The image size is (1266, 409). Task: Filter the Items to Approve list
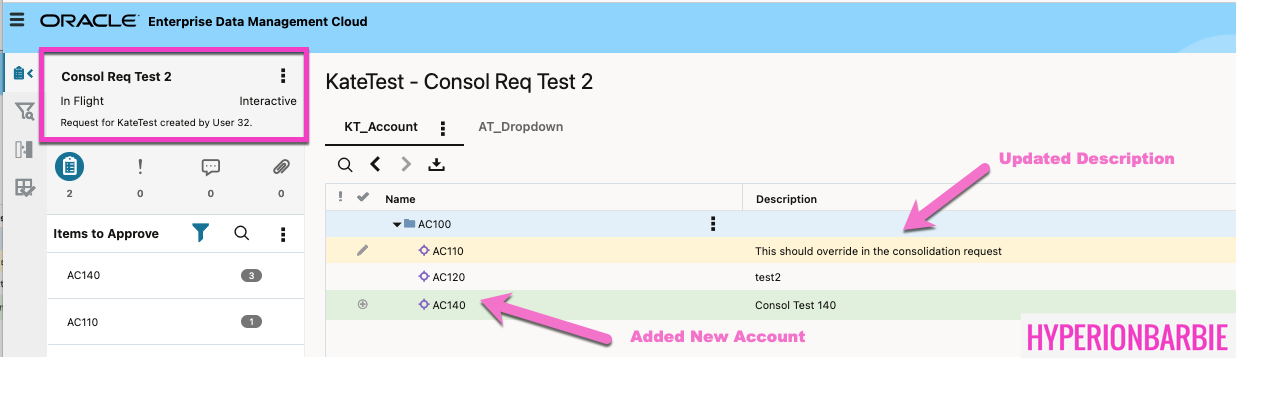coord(201,233)
